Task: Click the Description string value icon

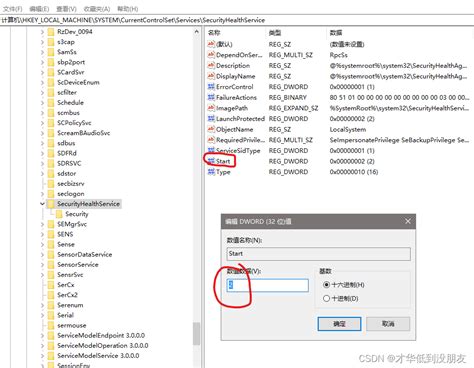Action: (x=211, y=65)
